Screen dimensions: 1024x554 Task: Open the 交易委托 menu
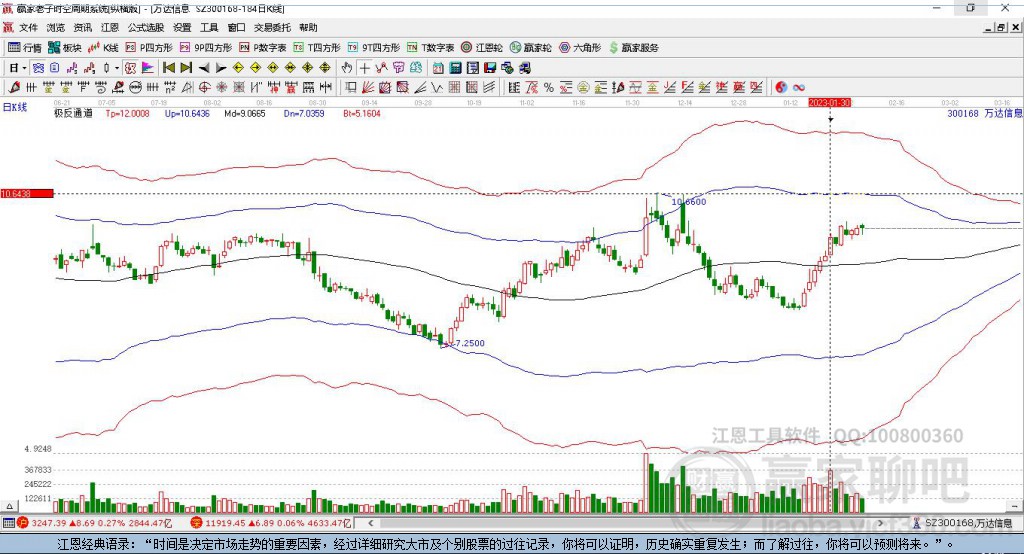point(272,27)
